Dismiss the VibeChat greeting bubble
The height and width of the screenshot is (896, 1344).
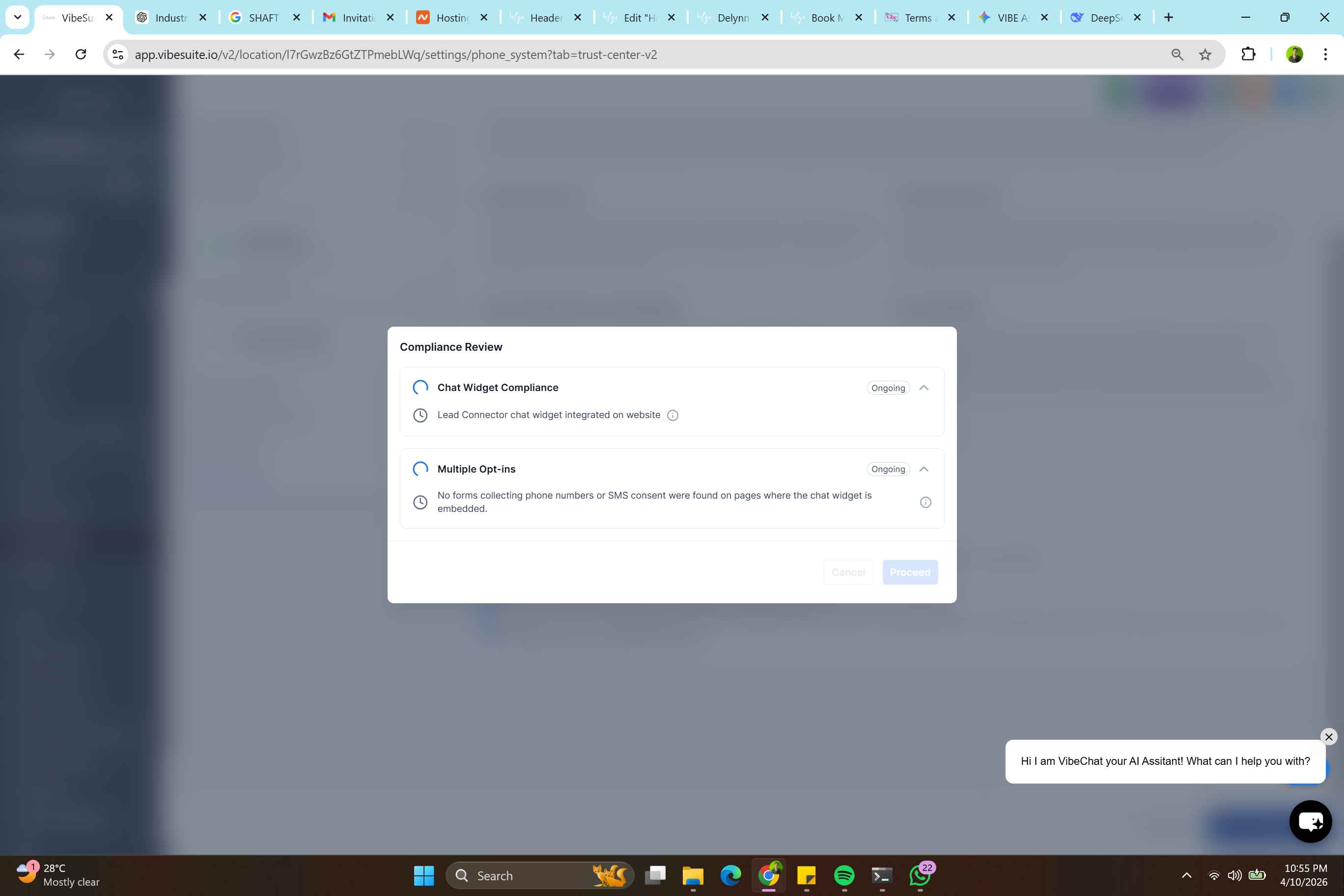click(x=1329, y=736)
